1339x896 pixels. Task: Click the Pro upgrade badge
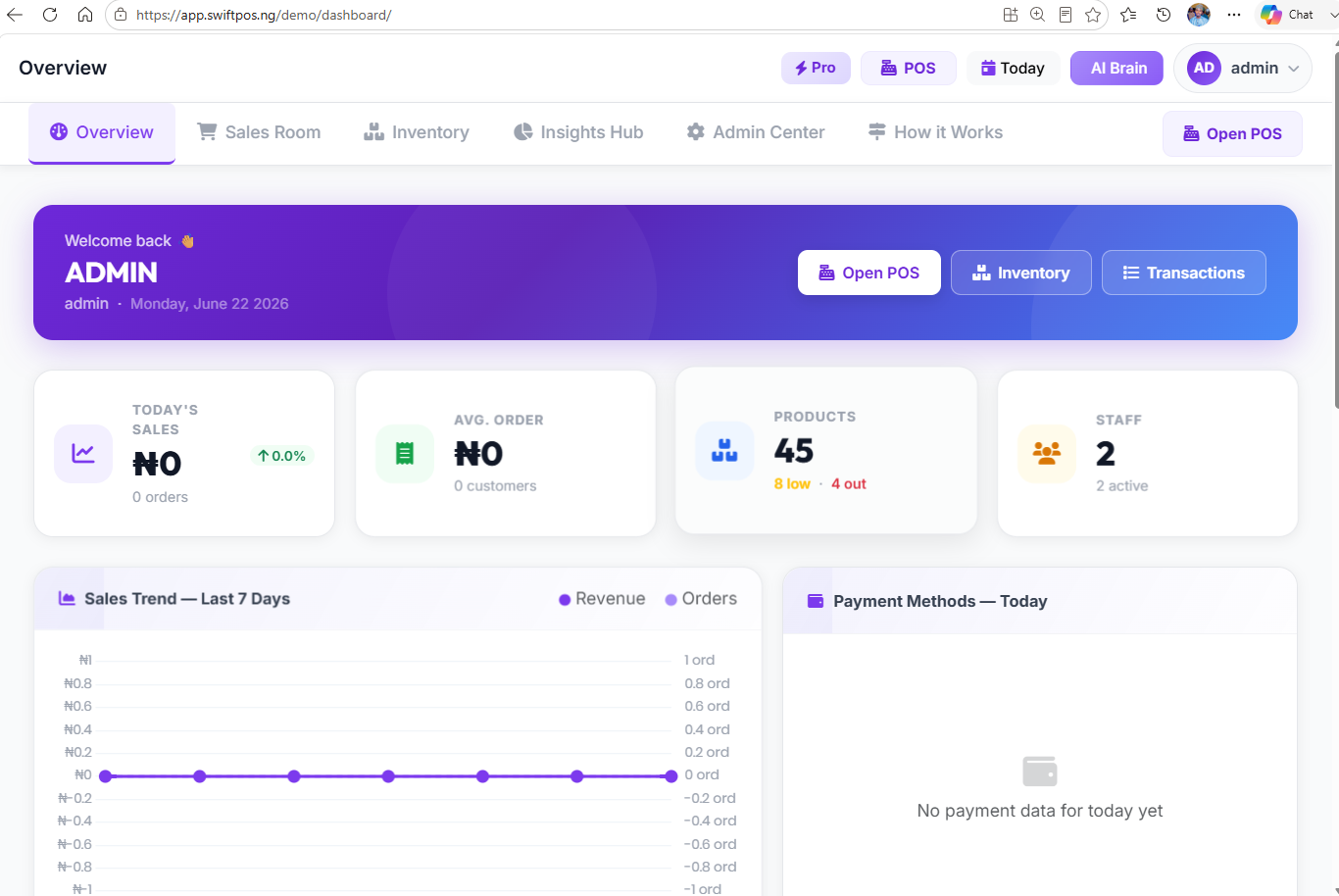816,68
